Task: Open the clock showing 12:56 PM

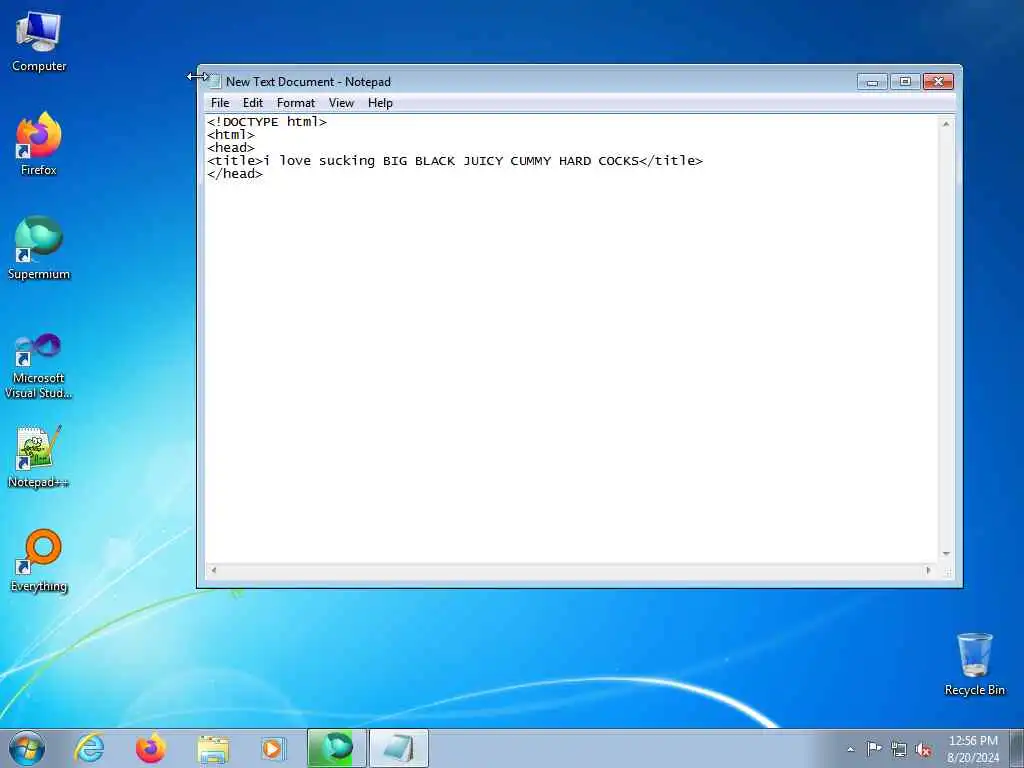Action: point(973,748)
